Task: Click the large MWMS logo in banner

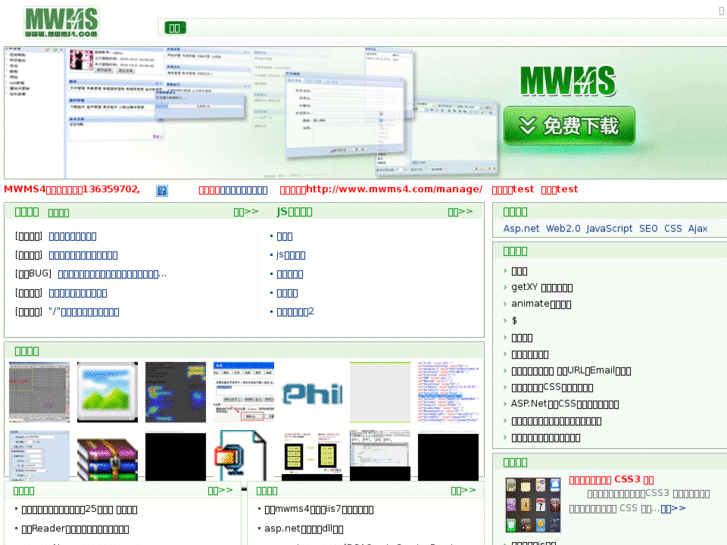Action: (x=568, y=81)
